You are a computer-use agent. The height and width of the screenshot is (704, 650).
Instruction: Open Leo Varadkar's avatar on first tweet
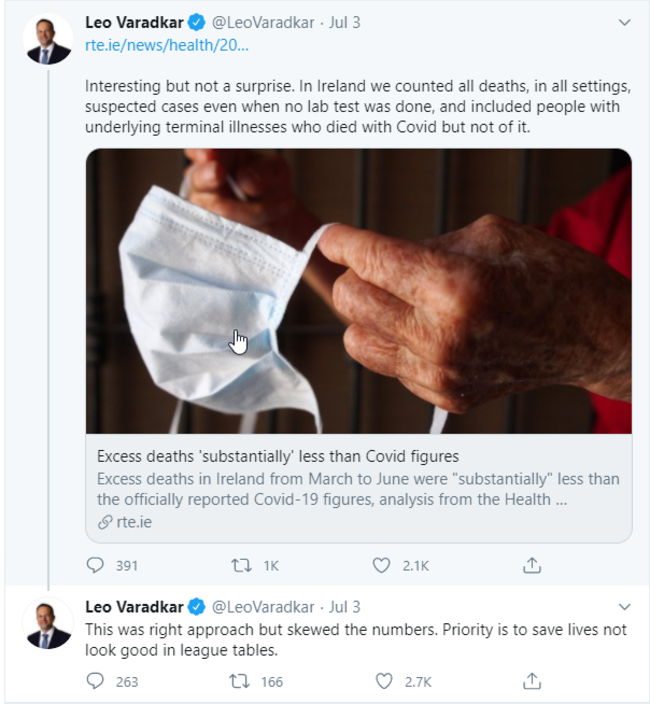pyautogui.click(x=48, y=40)
